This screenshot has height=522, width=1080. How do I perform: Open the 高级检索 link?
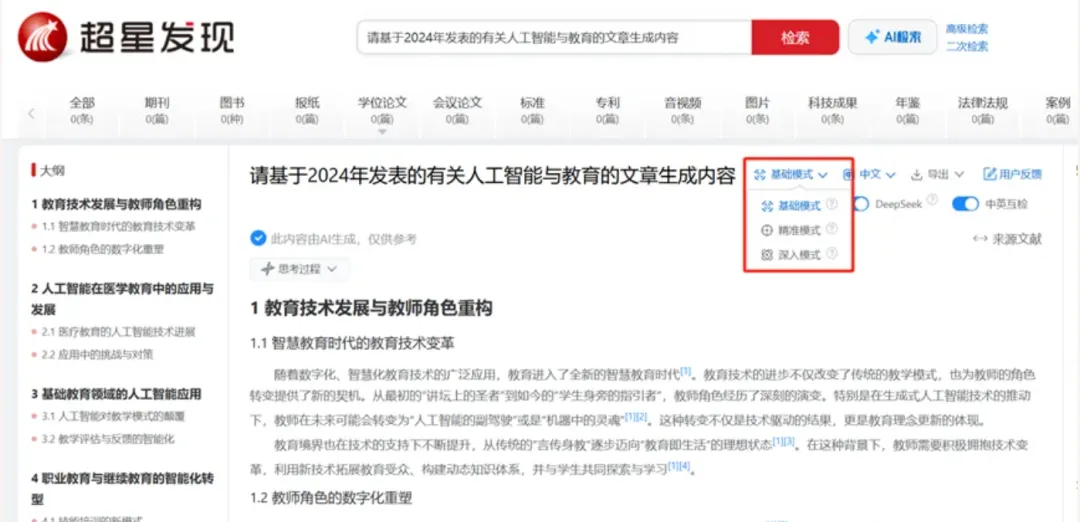point(967,29)
